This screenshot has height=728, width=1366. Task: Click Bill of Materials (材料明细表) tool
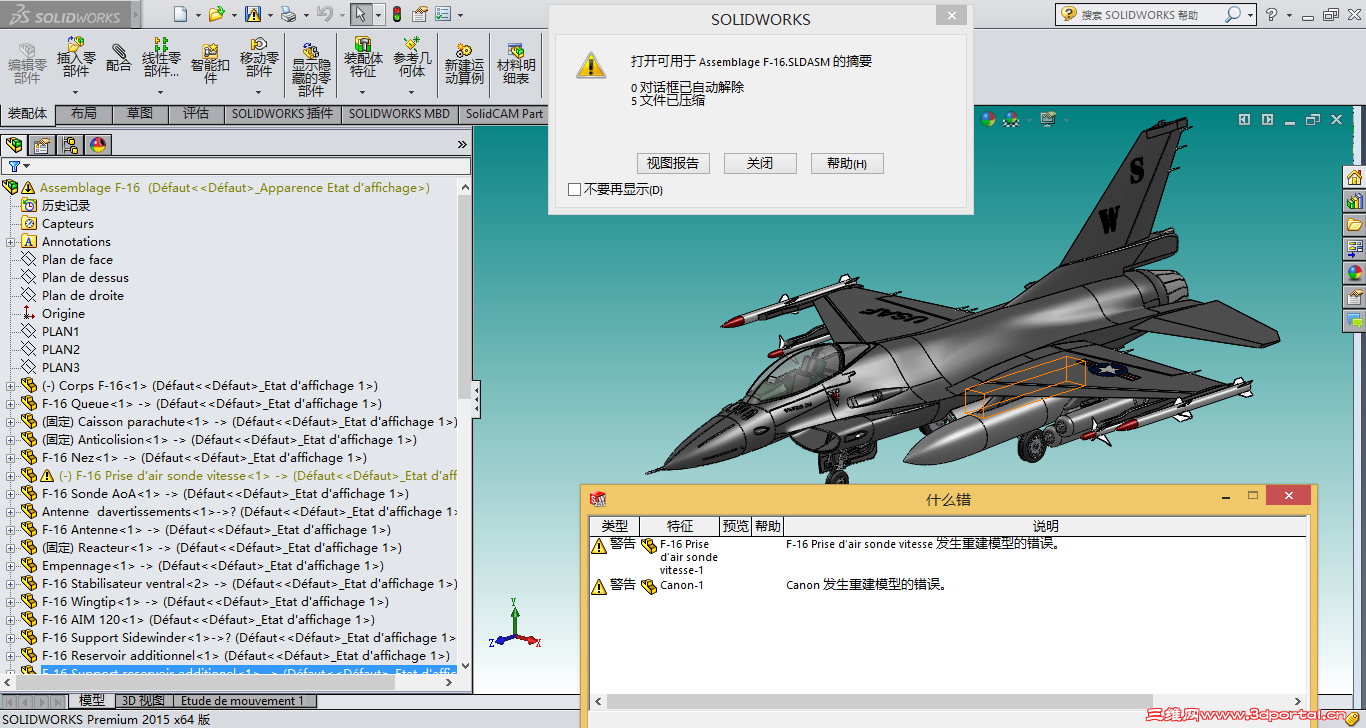[x=516, y=64]
